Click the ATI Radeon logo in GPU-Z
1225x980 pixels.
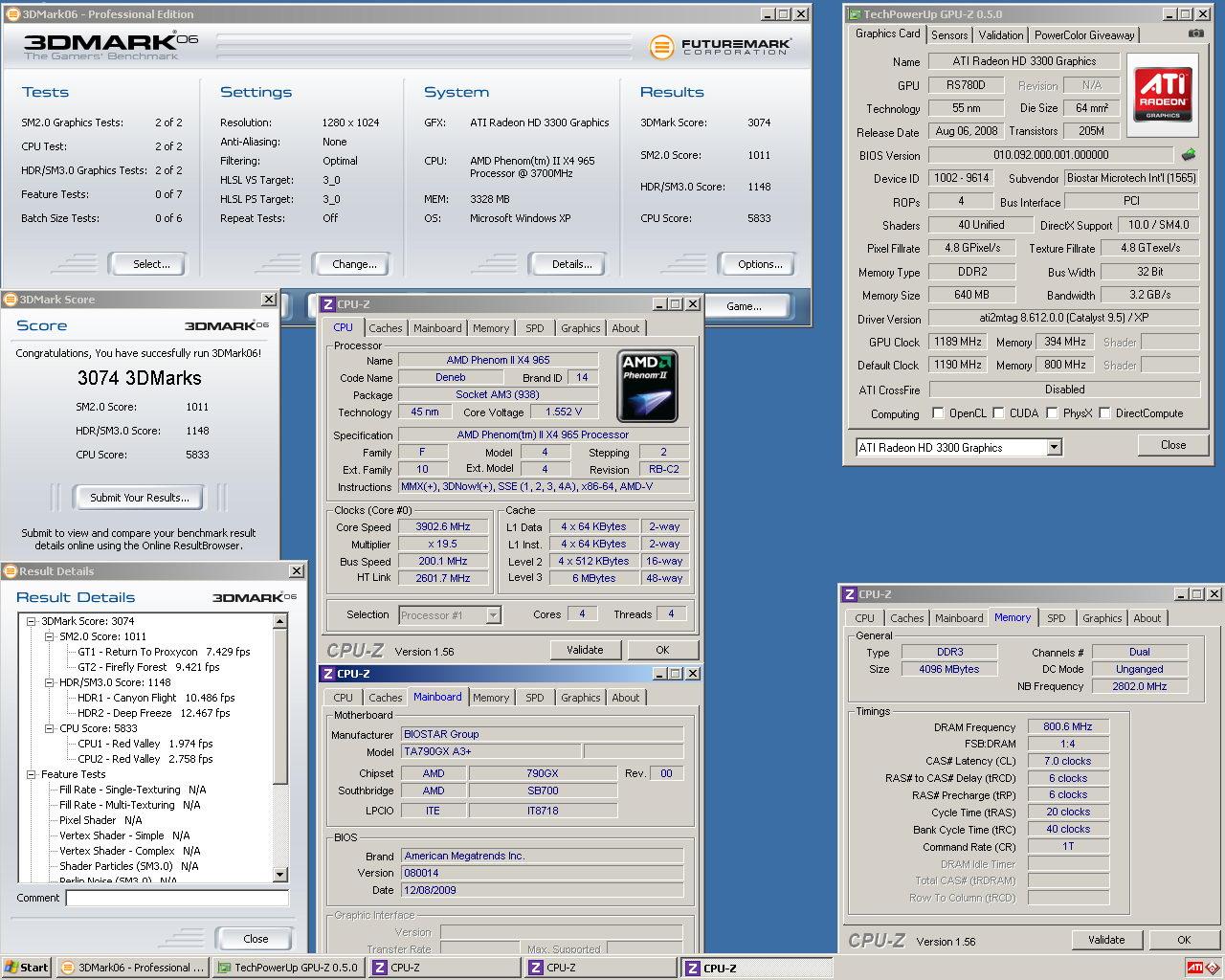1163,94
